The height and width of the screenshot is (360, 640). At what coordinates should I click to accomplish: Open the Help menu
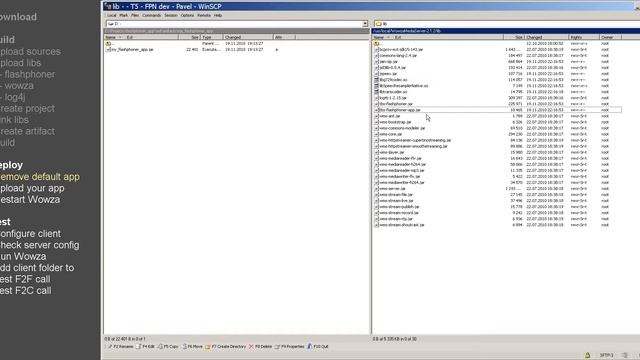pyautogui.click(x=218, y=16)
